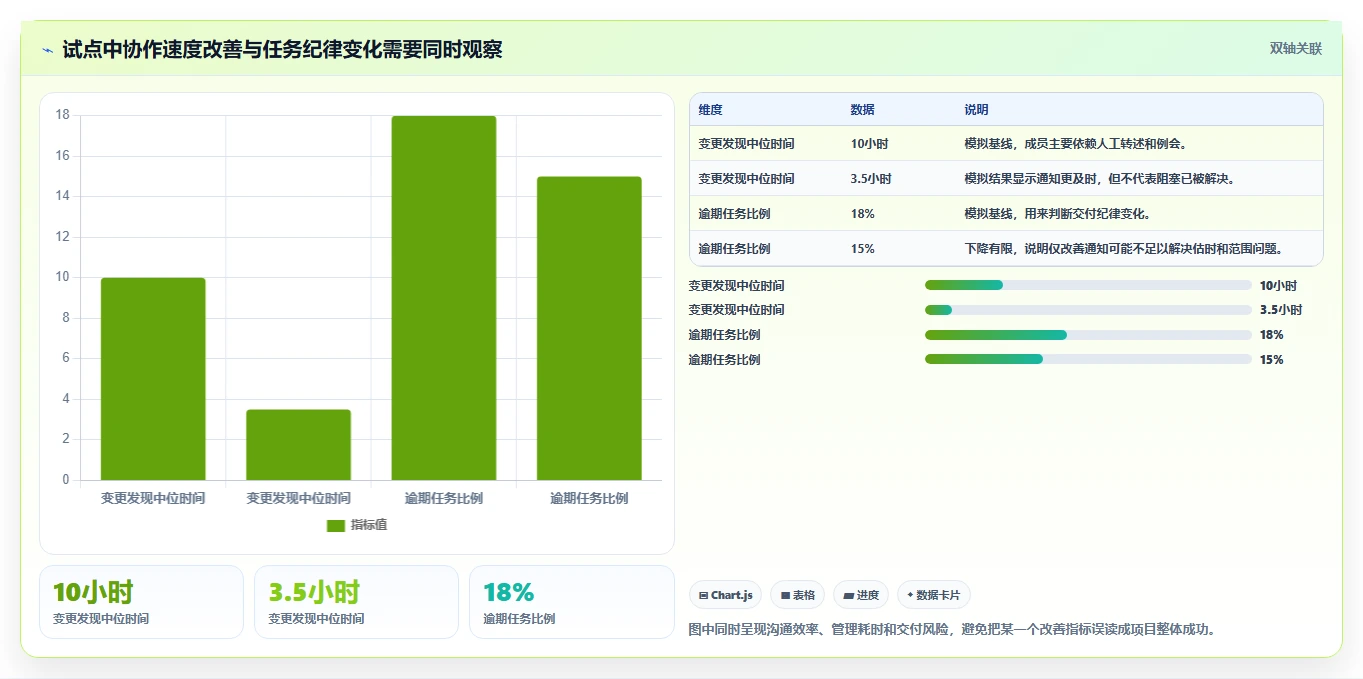Click the dashboard title 试点中协作速度改善…
Screen dimensions: 1363x679
coord(282,49)
